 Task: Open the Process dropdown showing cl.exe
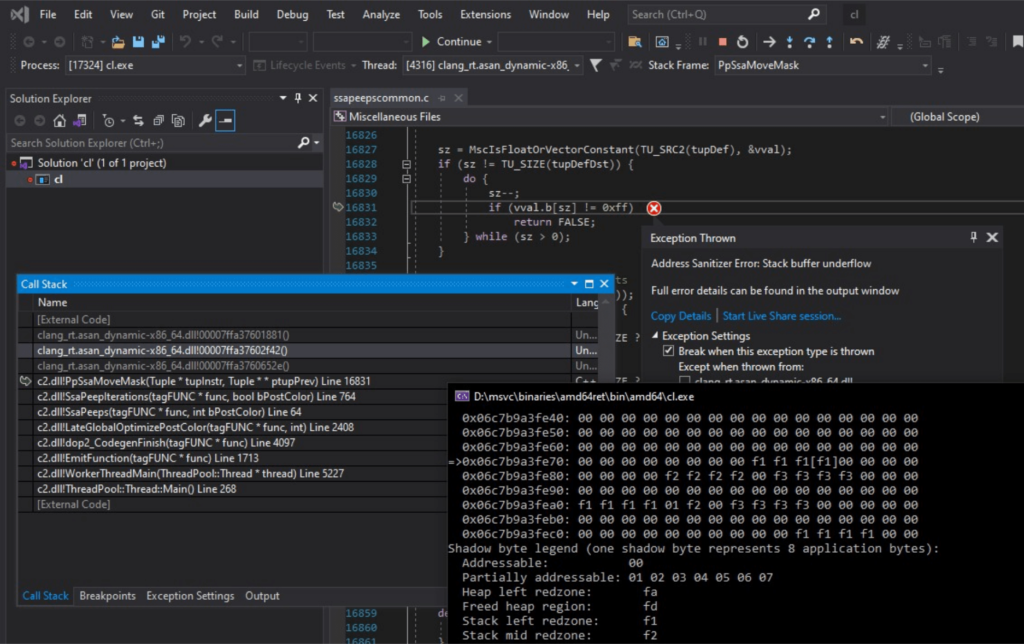click(x=237, y=65)
